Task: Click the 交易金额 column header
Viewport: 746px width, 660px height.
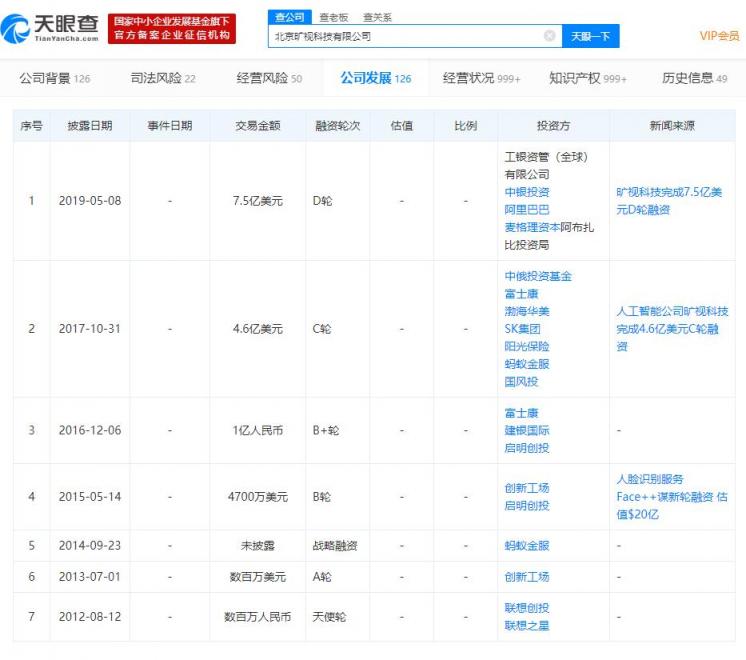Action: coord(258,126)
